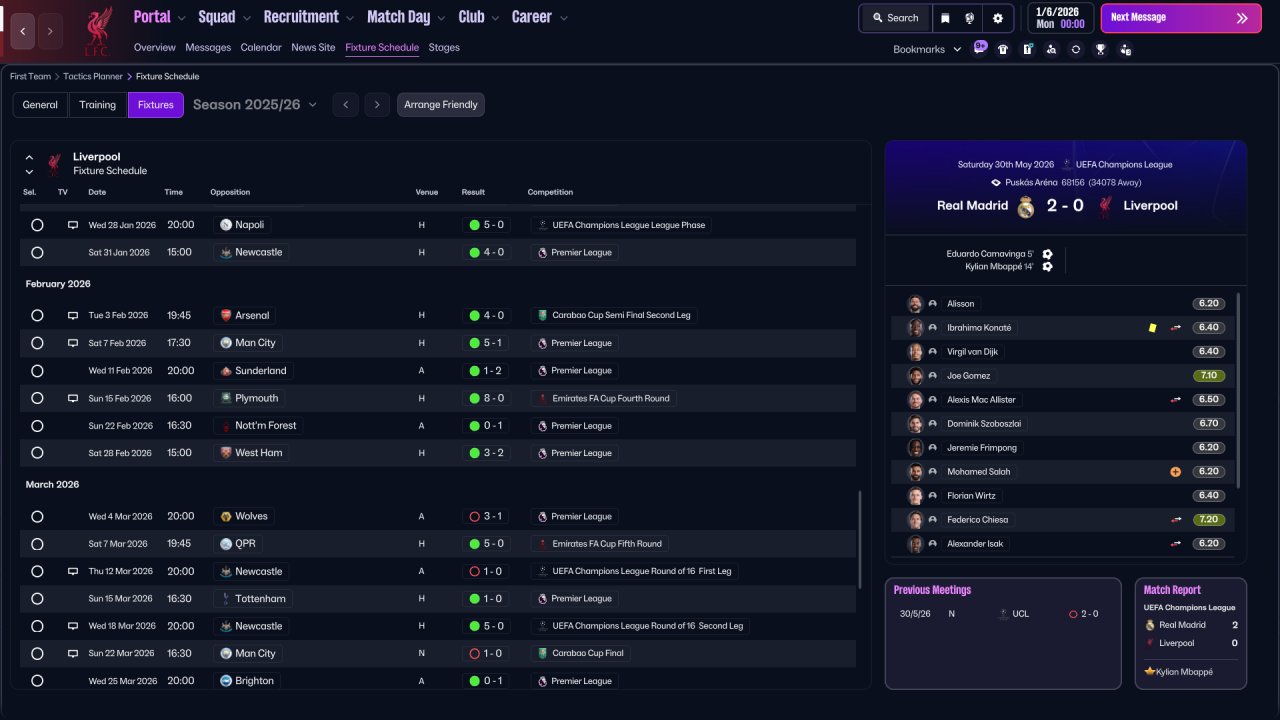Go to the previous season with the left arrow
Image resolution: width=1280 pixels, height=720 pixels.
345,105
